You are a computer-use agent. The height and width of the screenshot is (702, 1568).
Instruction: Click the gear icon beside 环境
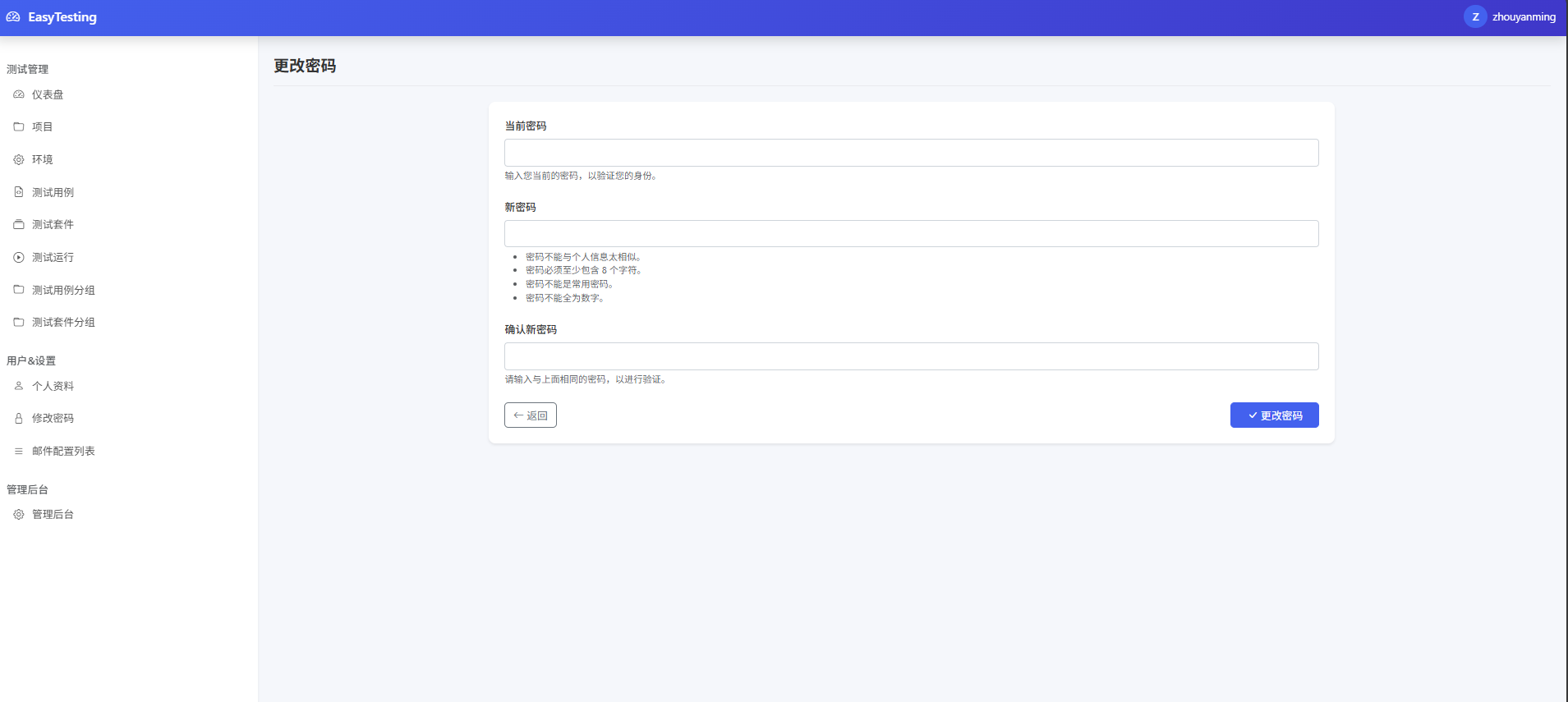pos(19,159)
